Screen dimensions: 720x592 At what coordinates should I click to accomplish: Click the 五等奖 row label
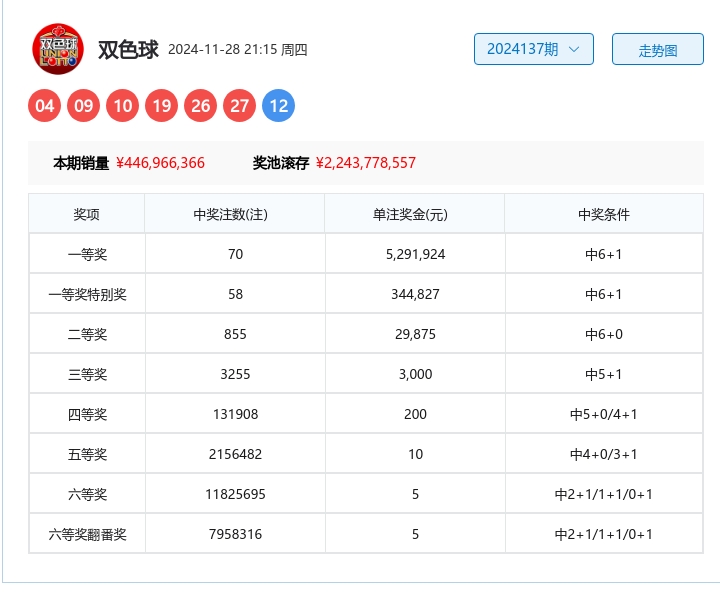click(87, 454)
